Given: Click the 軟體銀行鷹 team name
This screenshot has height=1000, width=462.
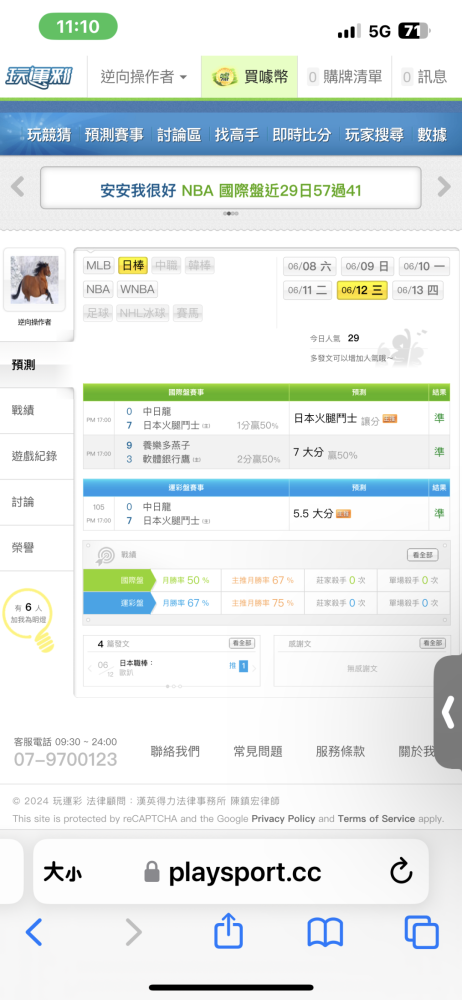Looking at the screenshot, I should click(166, 459).
